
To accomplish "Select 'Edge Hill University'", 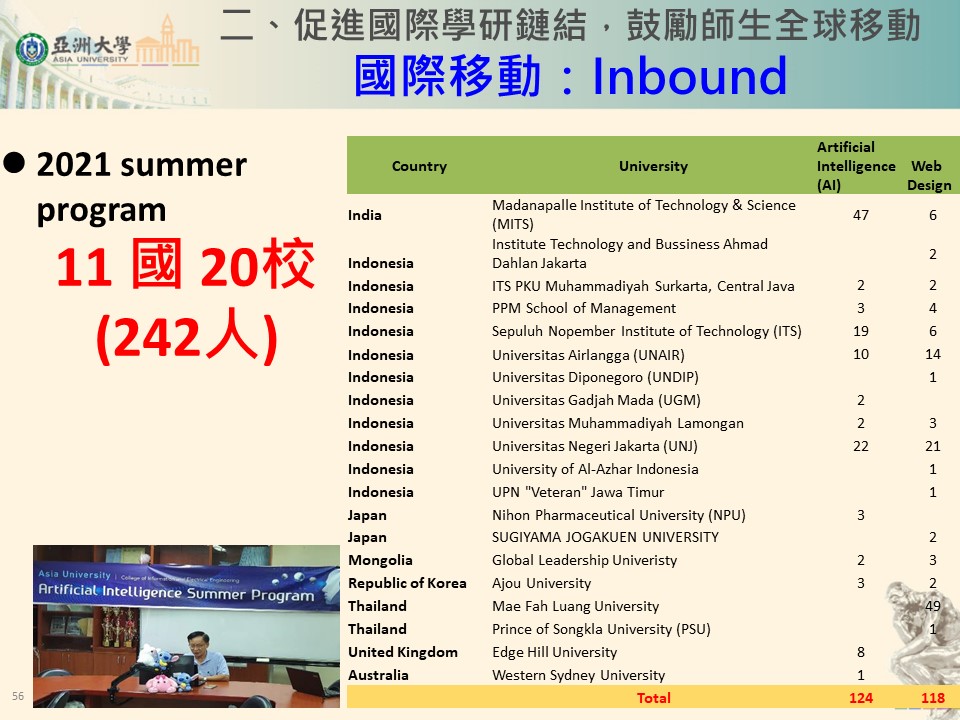I will [555, 653].
